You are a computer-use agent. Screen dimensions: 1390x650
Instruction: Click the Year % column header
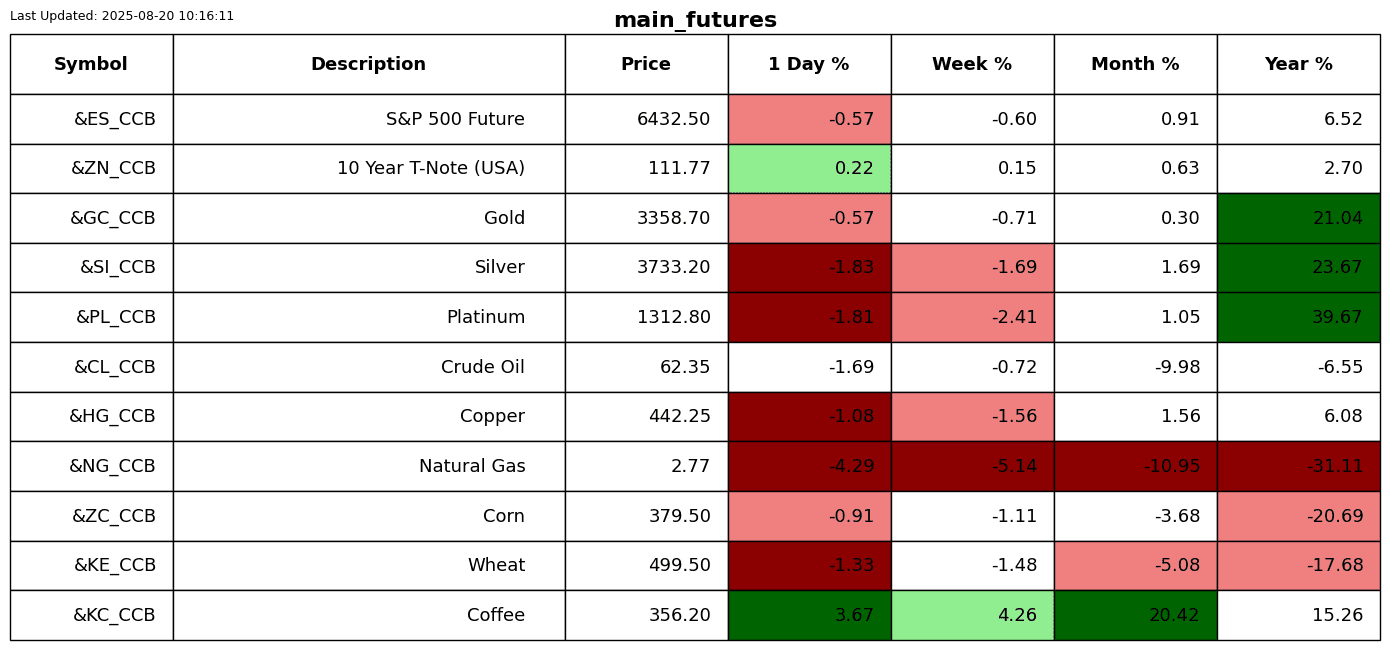pyautogui.click(x=1298, y=64)
